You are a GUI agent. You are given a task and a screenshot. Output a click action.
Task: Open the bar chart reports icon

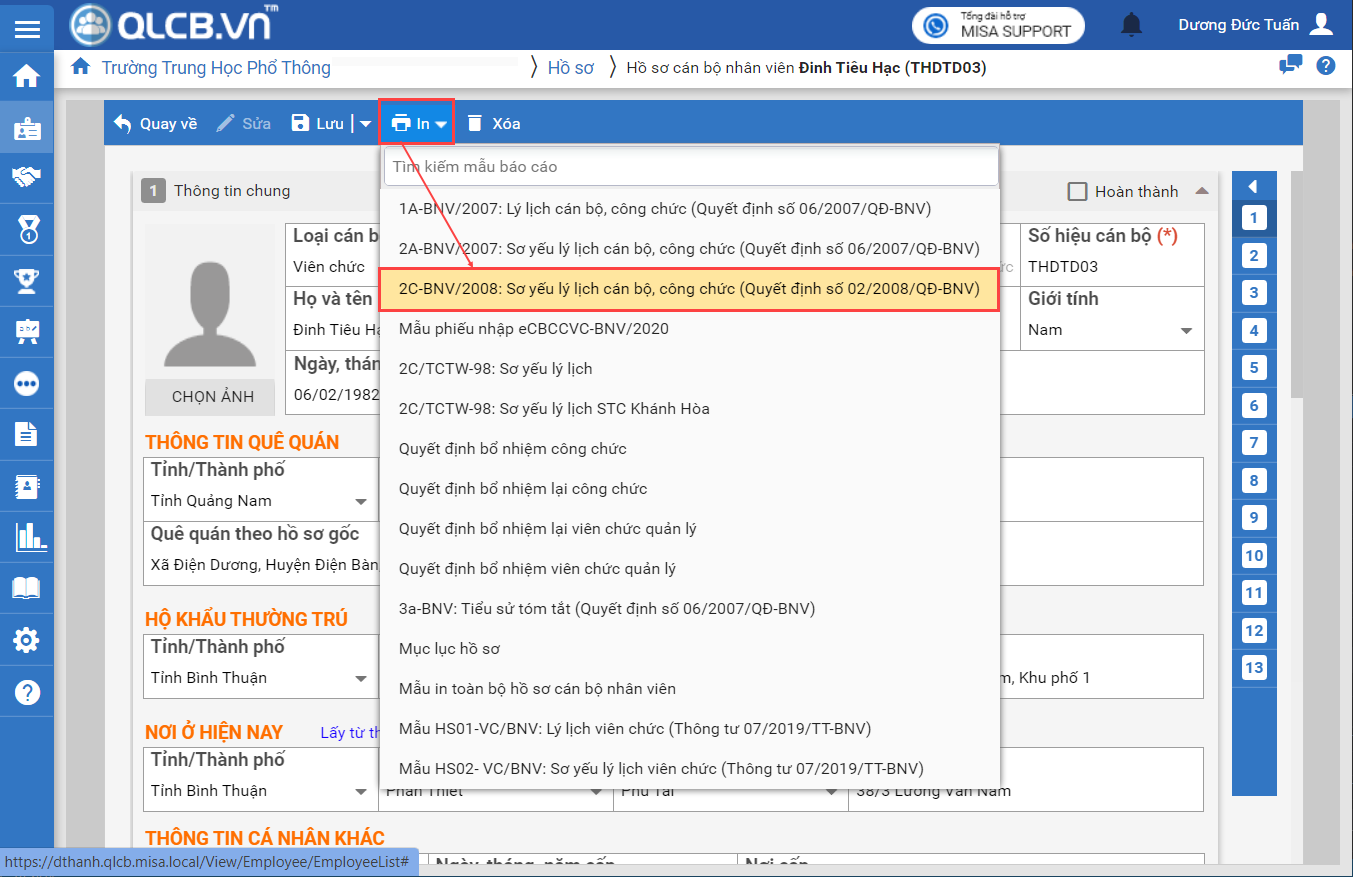[27, 538]
